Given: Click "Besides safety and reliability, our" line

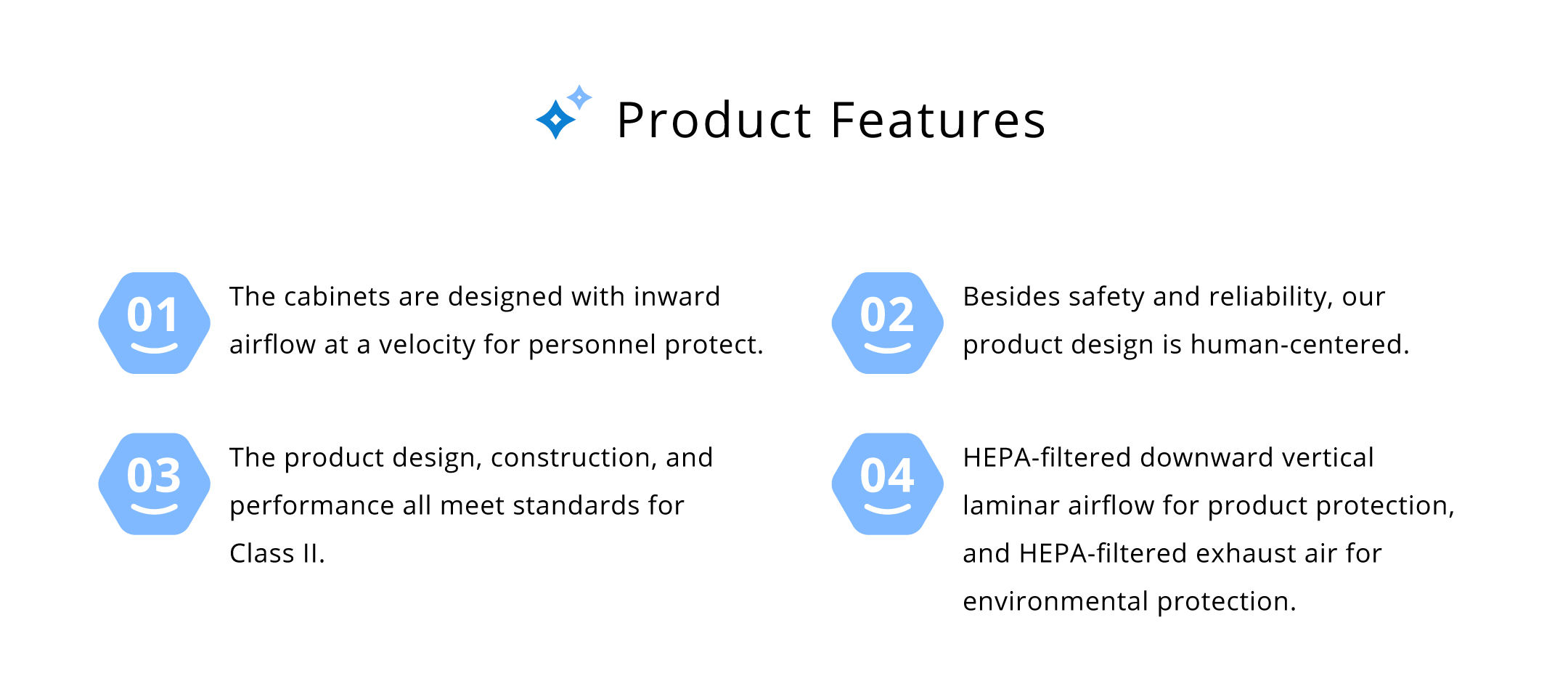Looking at the screenshot, I should click(x=1174, y=297).
